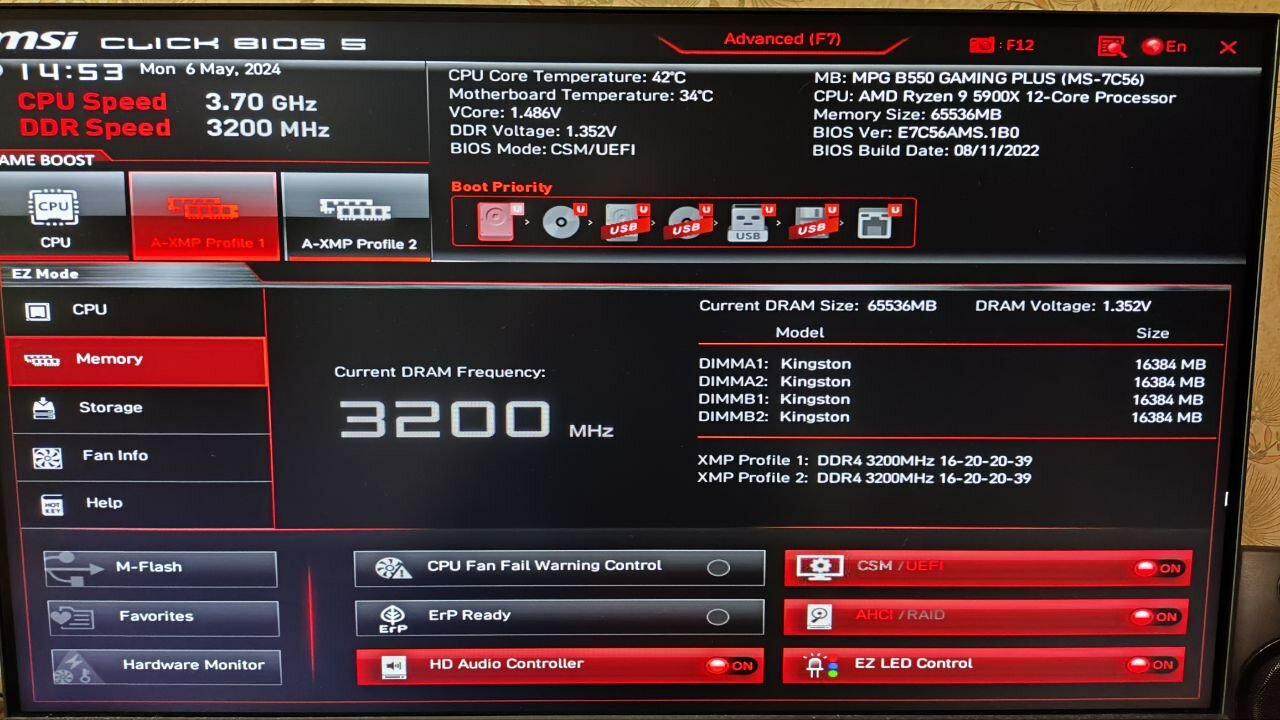1280x720 pixels.
Task: Choose the USB CD/DVD boot device icon
Action: point(689,222)
